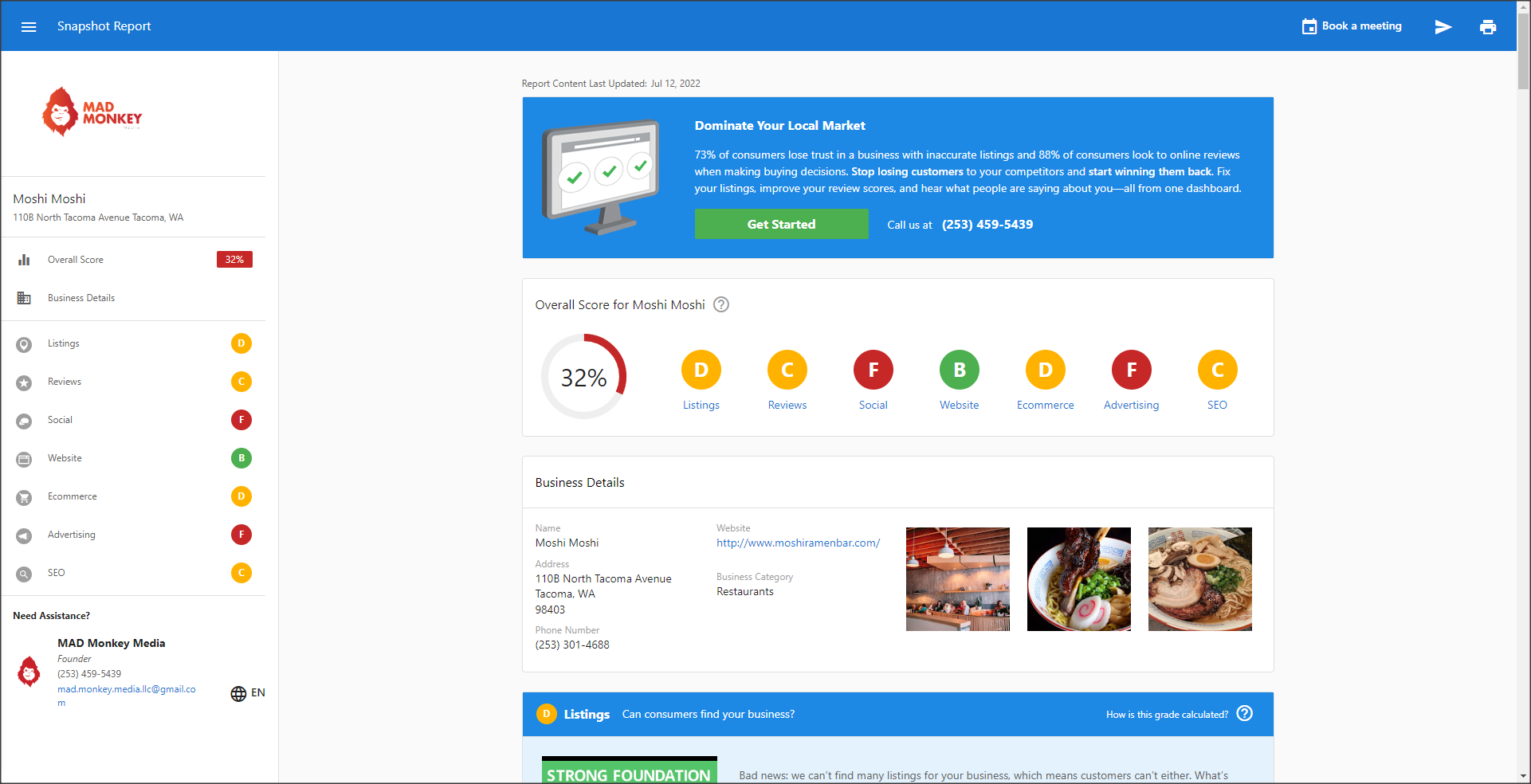This screenshot has height=784, width=1531.
Task: Go to SEO section from sidebar
Action: coord(134,573)
